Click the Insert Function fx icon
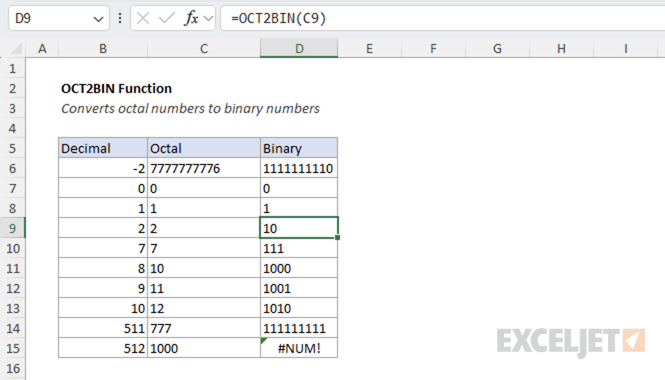This screenshot has height=380, width=665. point(191,18)
